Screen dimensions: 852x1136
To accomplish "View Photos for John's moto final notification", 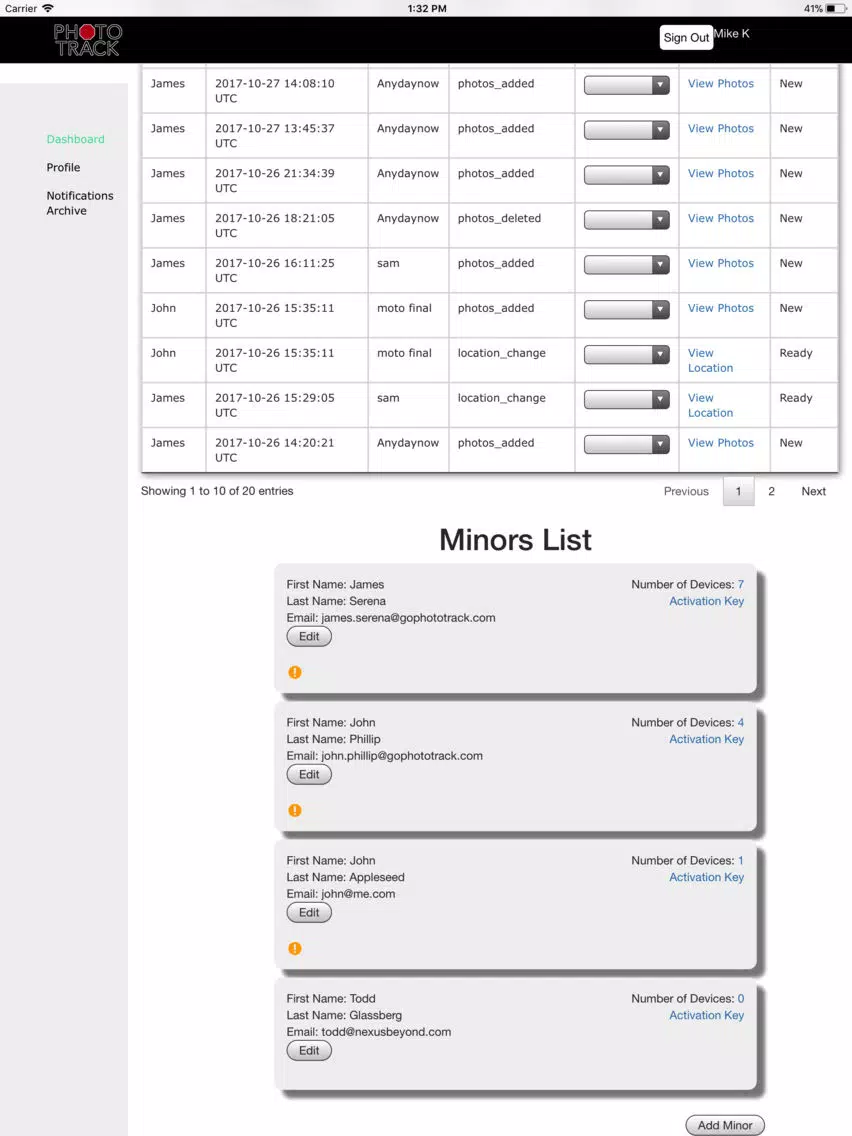I will pyautogui.click(x=721, y=308).
